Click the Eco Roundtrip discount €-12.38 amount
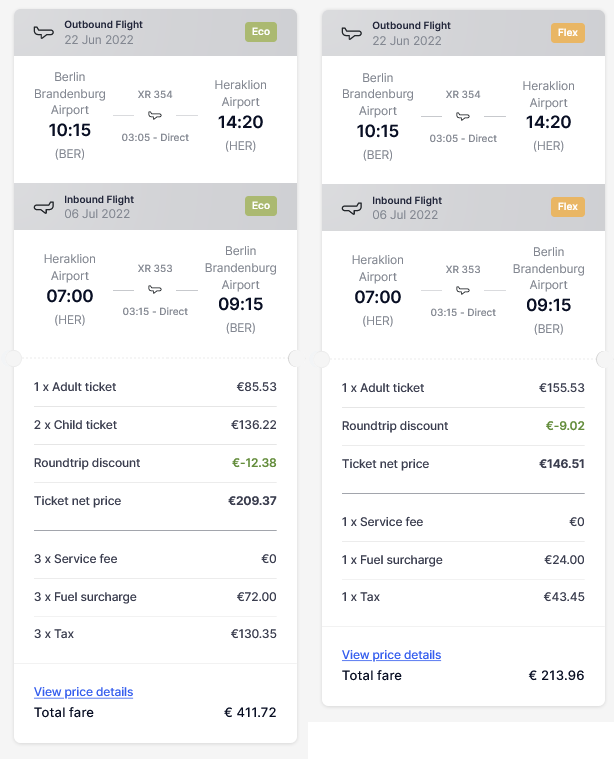The height and width of the screenshot is (759, 614). (x=254, y=463)
